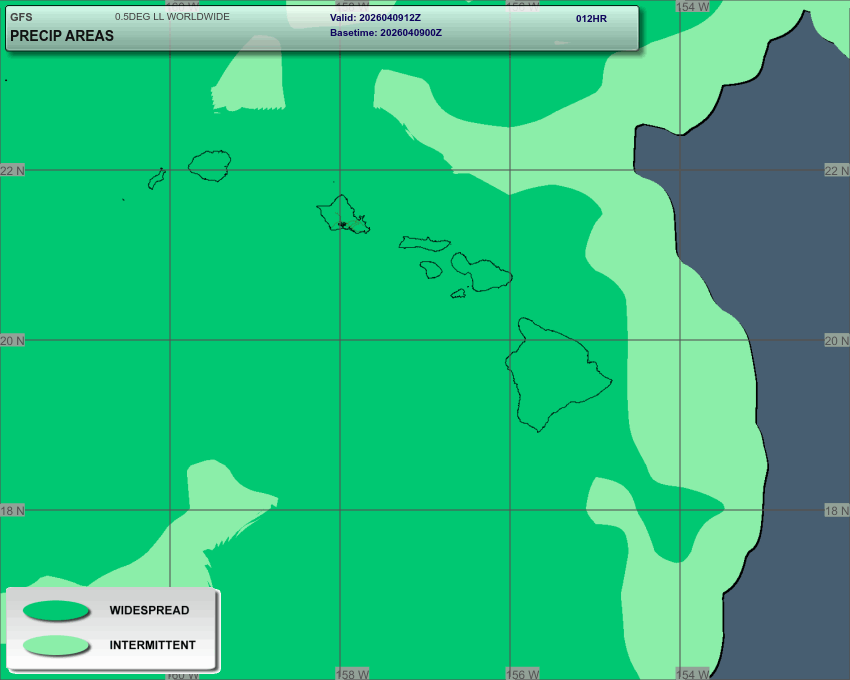Click the 20 N label on right edge
This screenshot has width=850, height=680.
[836, 341]
